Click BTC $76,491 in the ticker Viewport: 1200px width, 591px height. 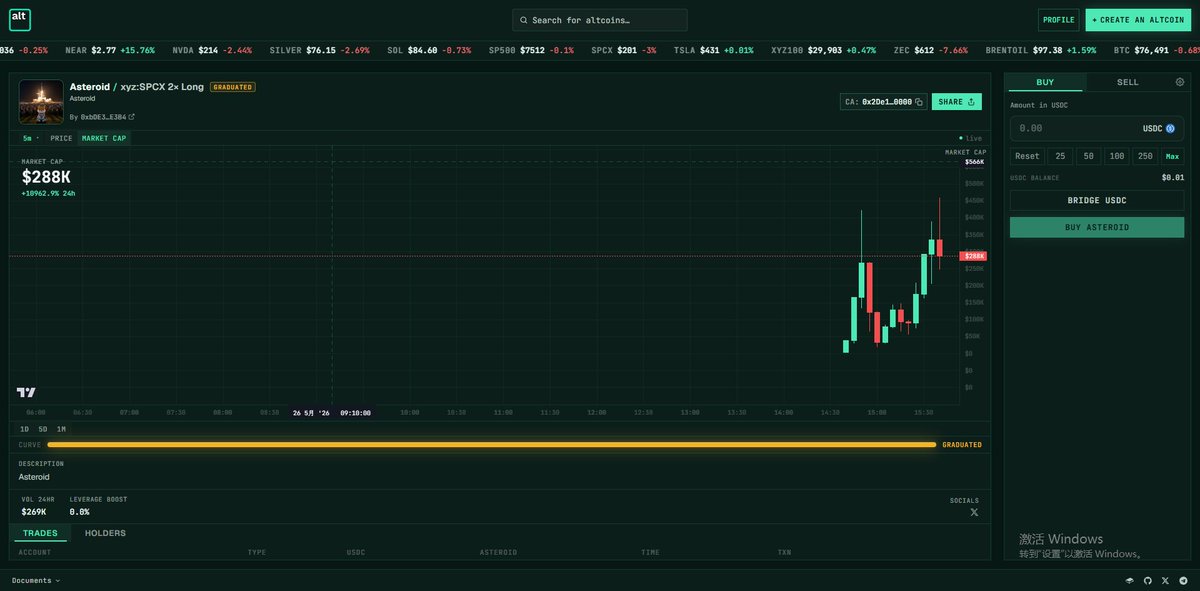tap(1156, 50)
